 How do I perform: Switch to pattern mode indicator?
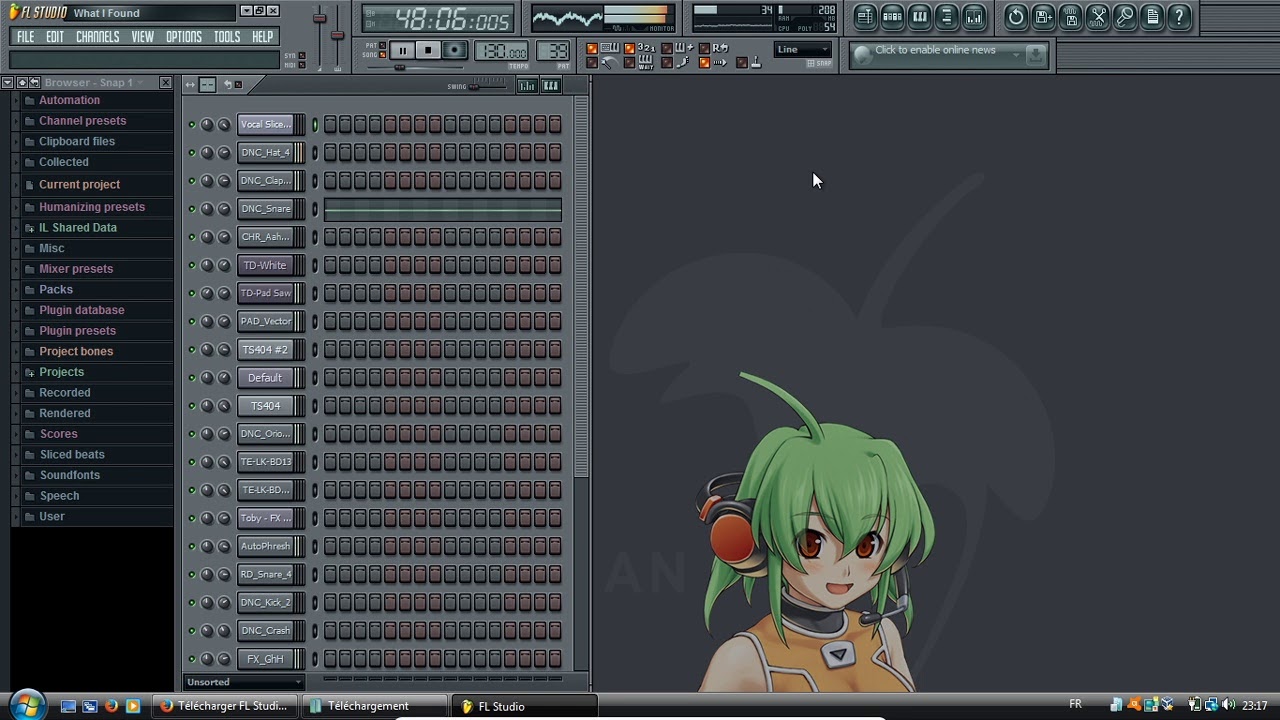coord(383,46)
